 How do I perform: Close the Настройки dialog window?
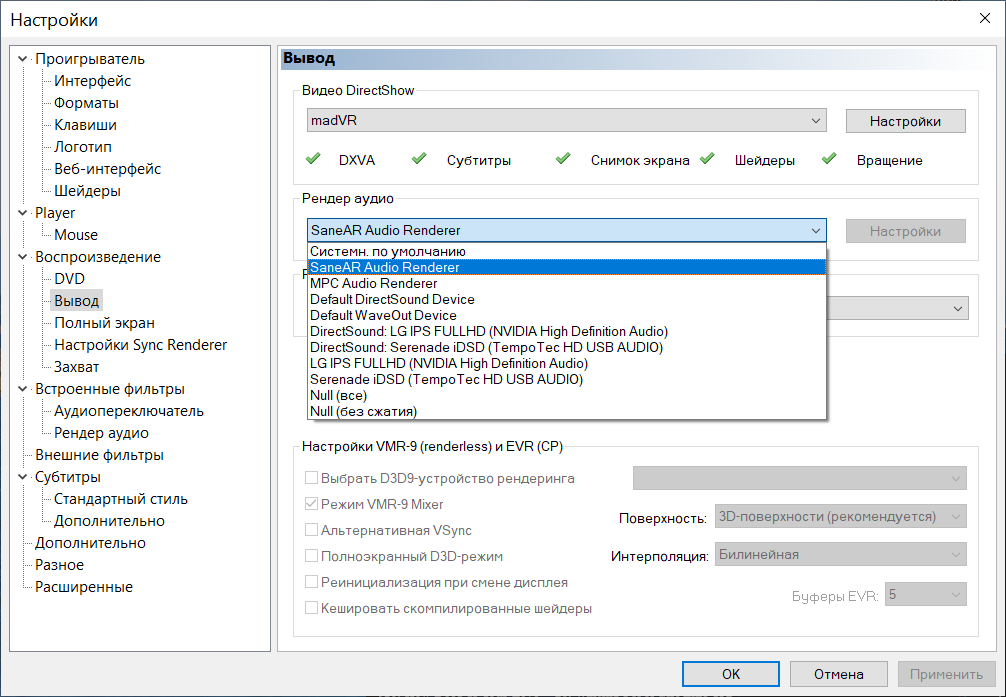tap(985, 20)
